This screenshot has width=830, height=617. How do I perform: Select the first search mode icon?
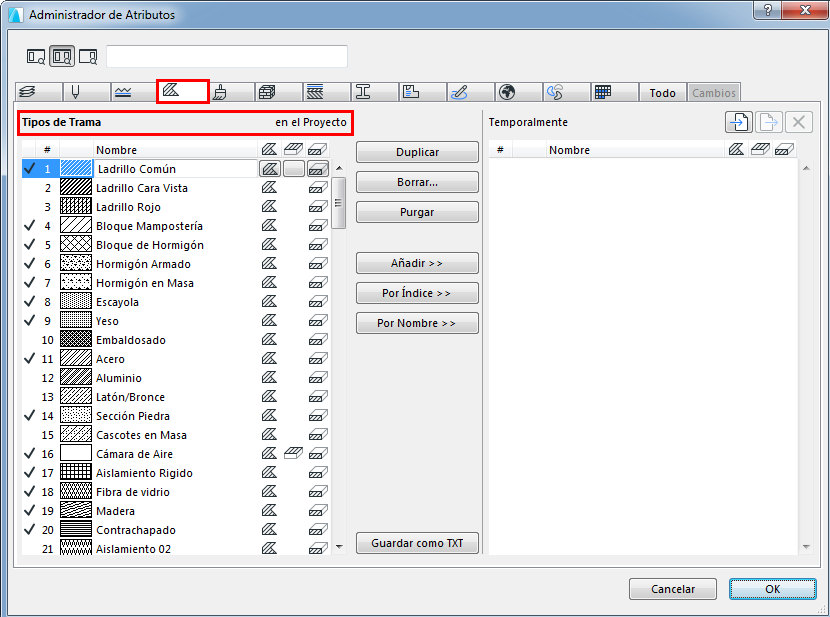coord(36,56)
